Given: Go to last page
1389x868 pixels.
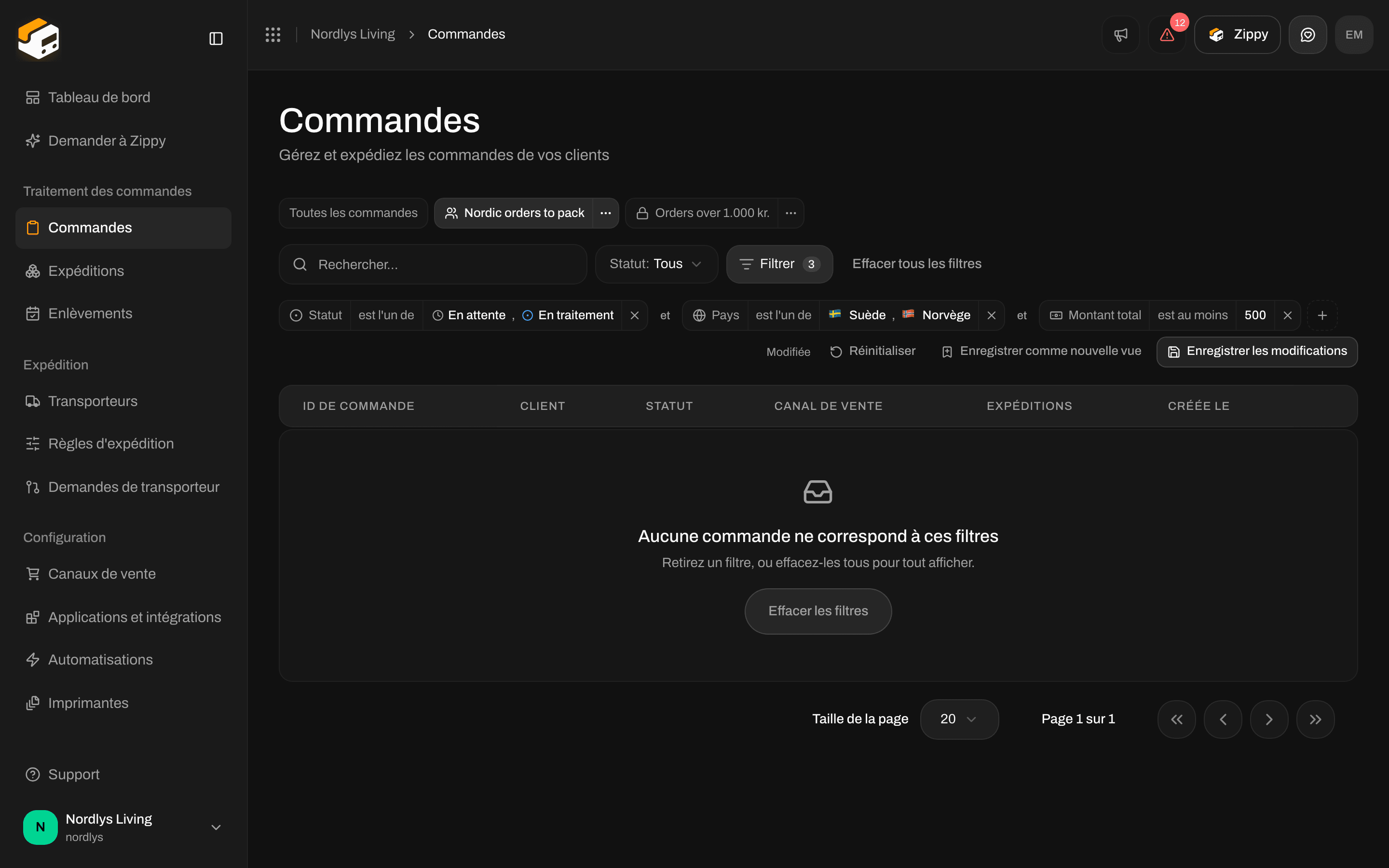Looking at the screenshot, I should (x=1316, y=719).
